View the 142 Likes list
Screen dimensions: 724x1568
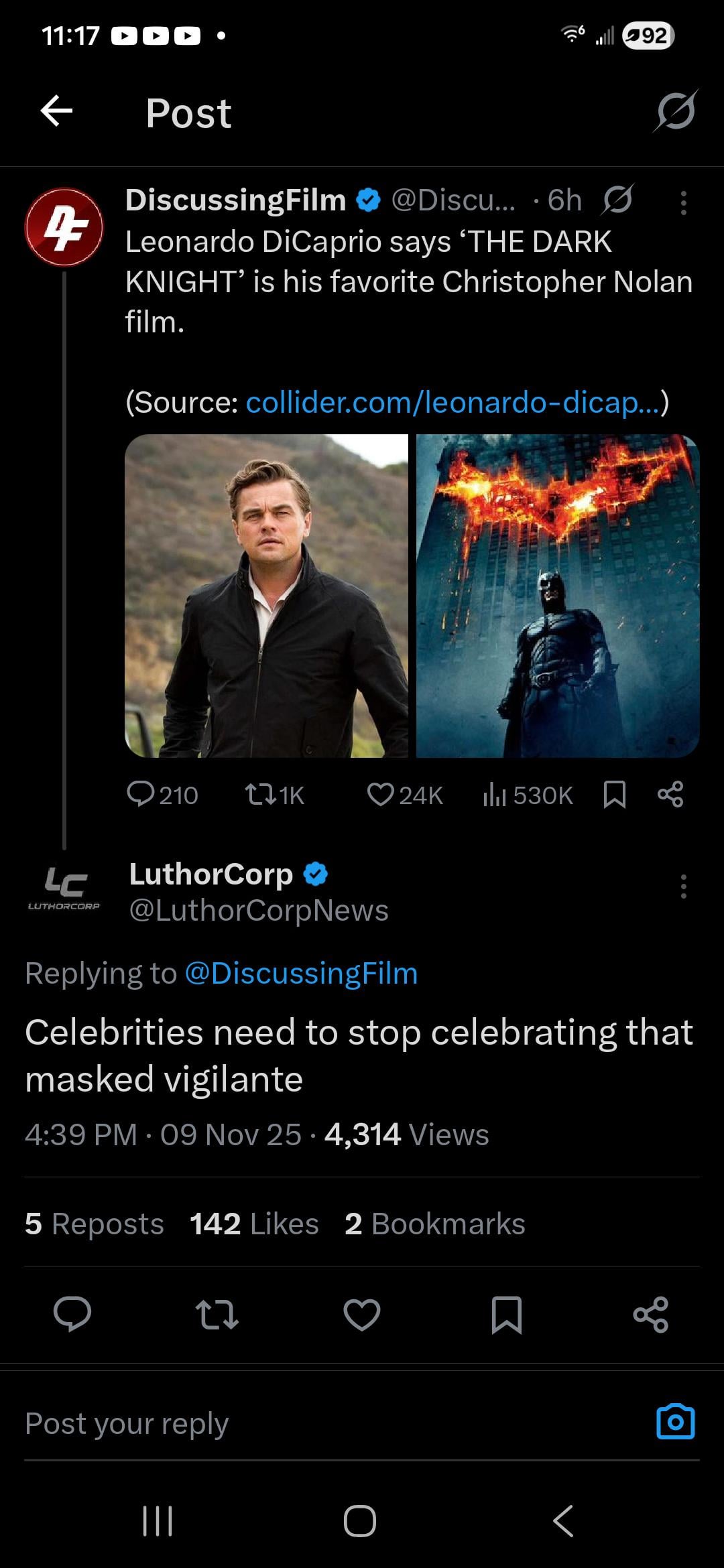pyautogui.click(x=254, y=1224)
